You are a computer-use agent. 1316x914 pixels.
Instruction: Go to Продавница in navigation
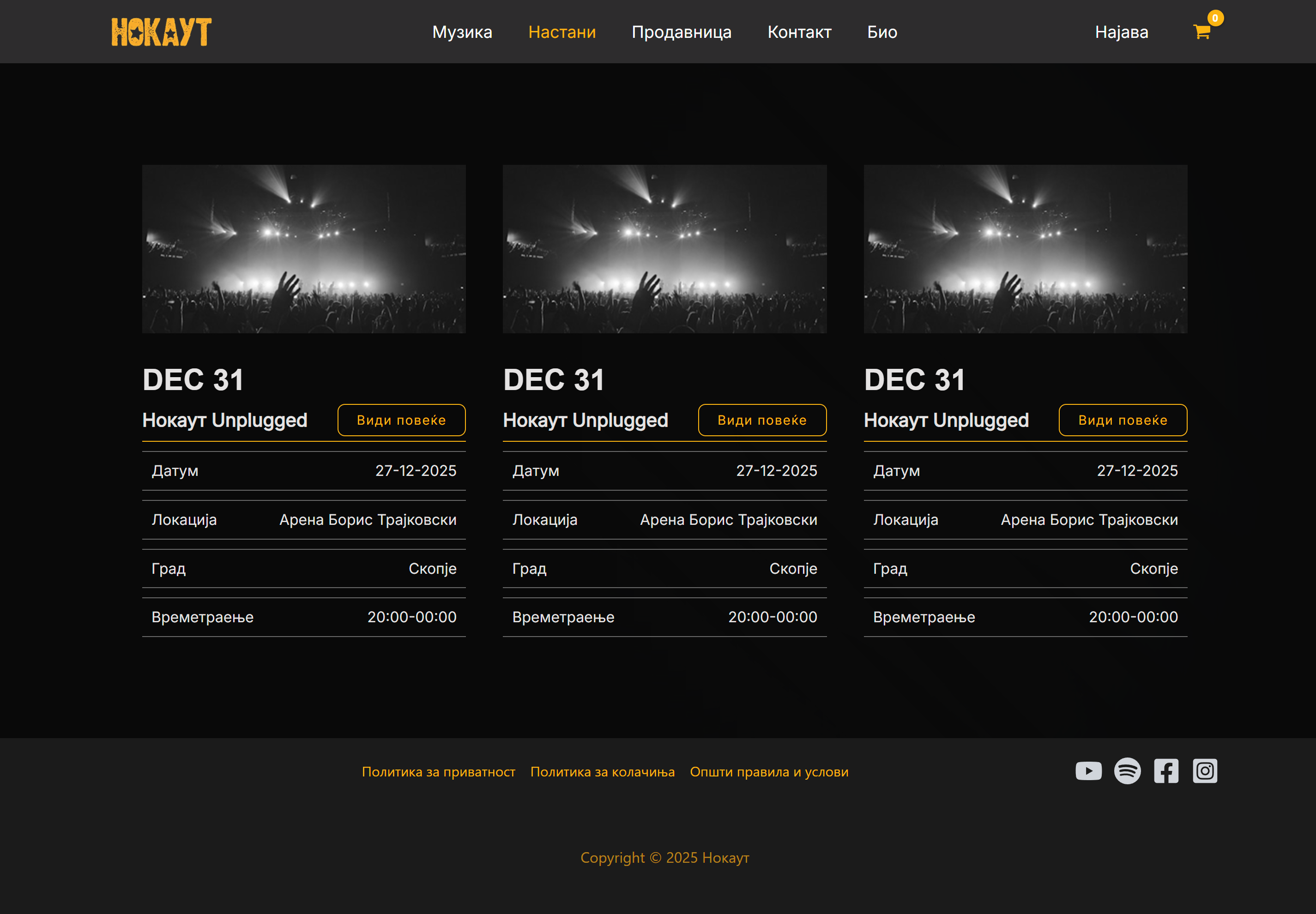point(681,32)
